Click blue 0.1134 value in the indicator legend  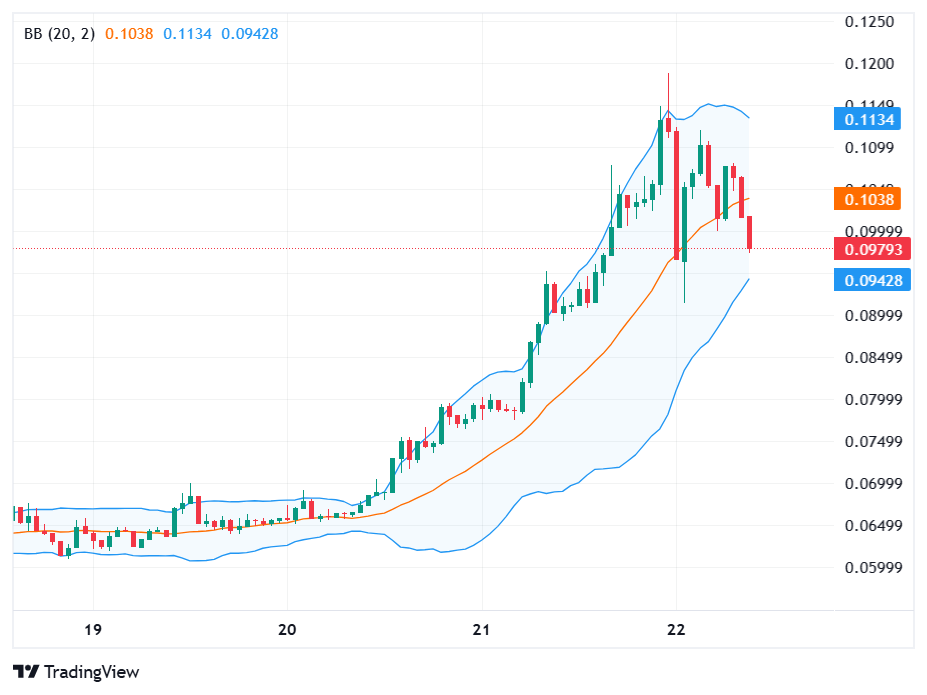(188, 33)
